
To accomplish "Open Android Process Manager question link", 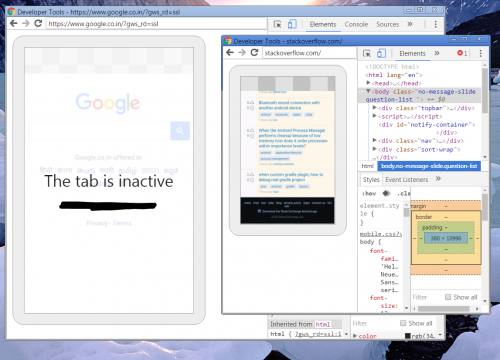I will pyautogui.click(x=293, y=138).
